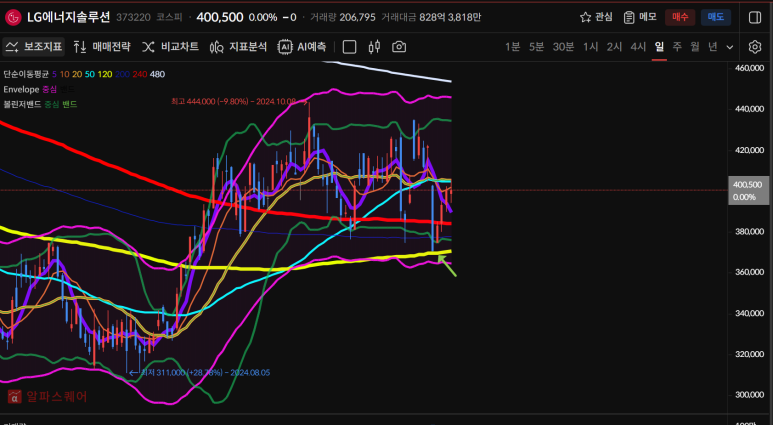Click the LG logo icon
773x425 pixels.
(x=13, y=18)
